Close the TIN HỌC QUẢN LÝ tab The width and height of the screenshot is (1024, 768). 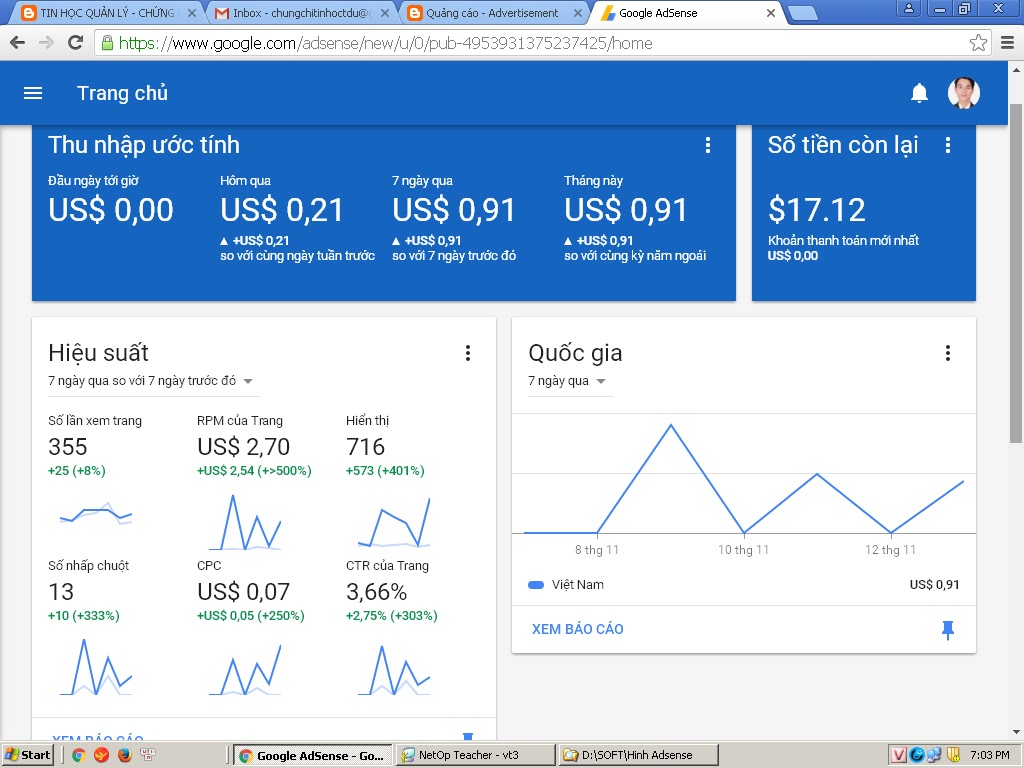tap(192, 13)
